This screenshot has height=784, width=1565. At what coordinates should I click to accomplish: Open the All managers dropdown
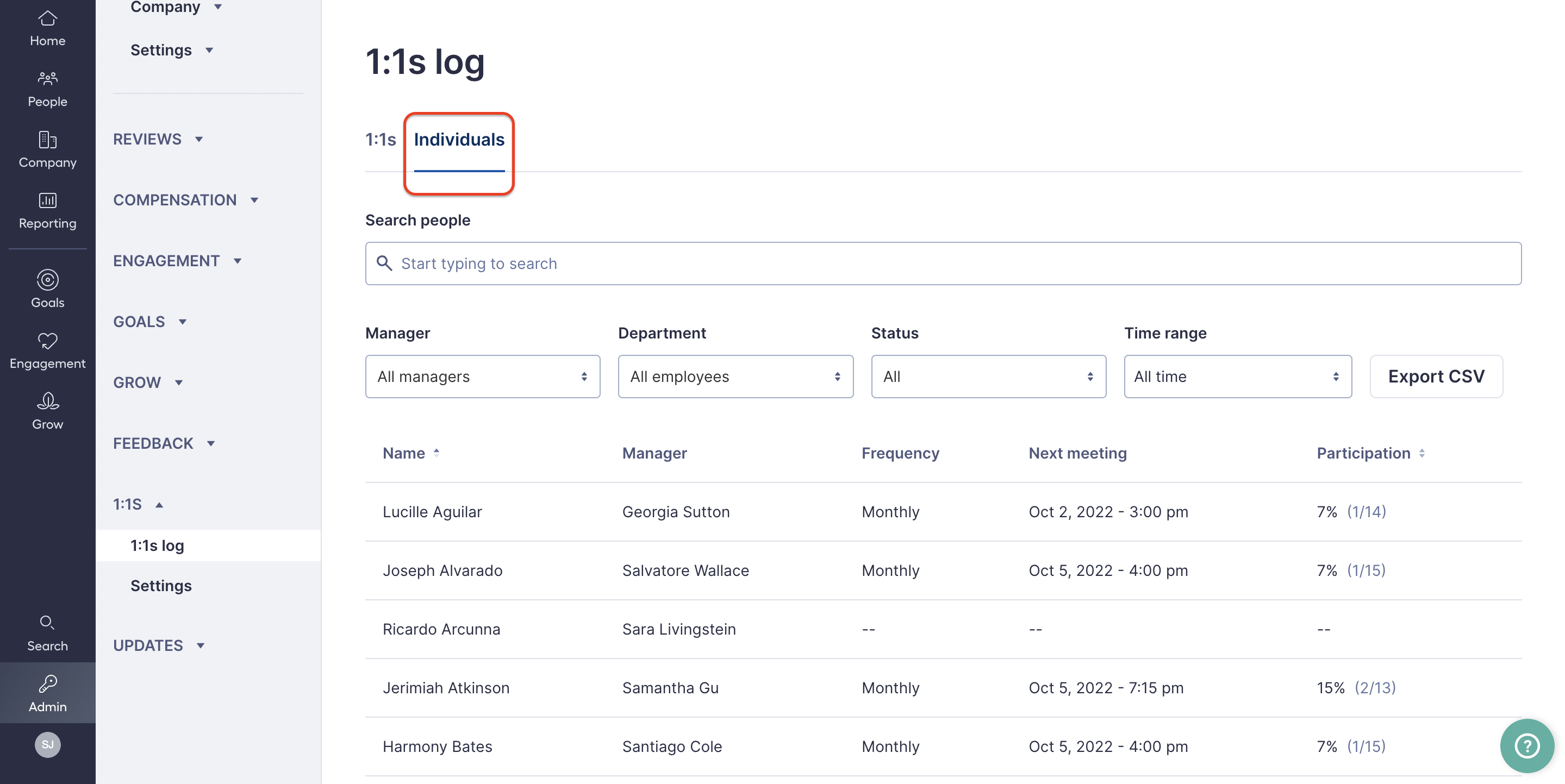[482, 377]
